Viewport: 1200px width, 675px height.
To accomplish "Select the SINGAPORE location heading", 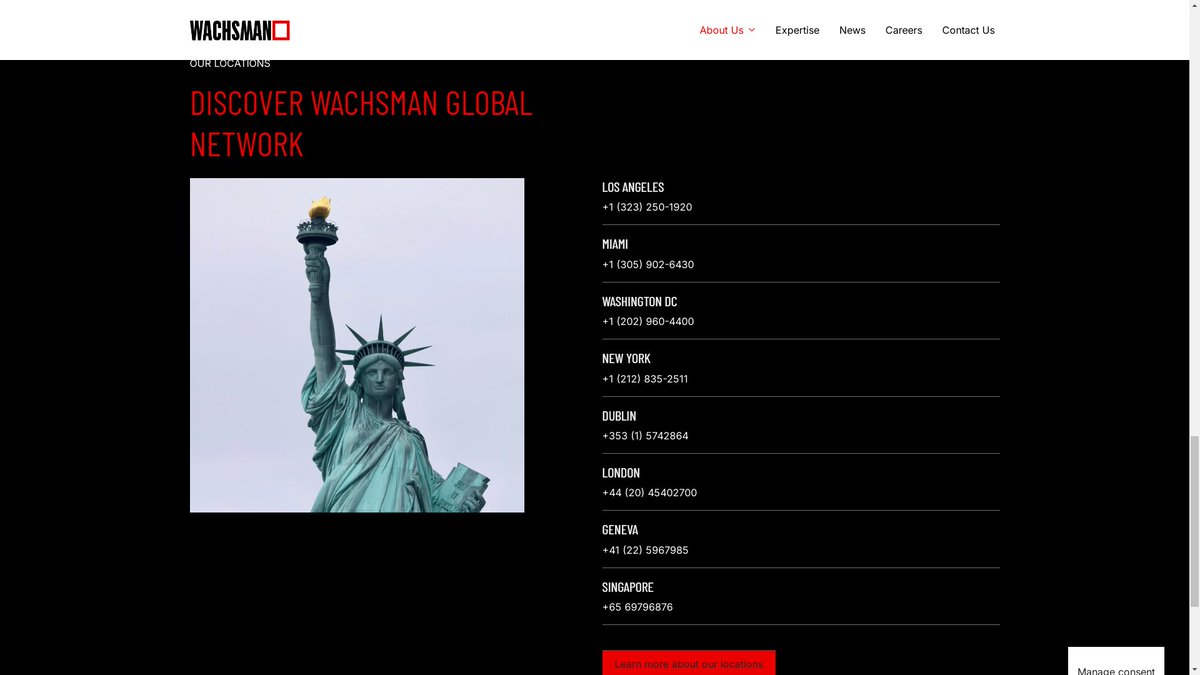I will tap(628, 587).
